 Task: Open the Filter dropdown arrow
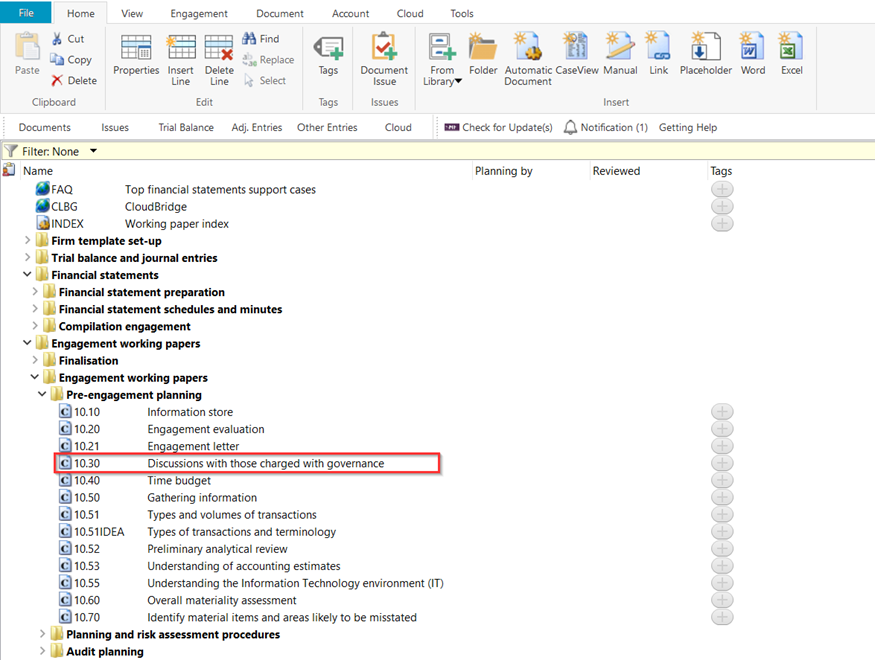tap(93, 151)
